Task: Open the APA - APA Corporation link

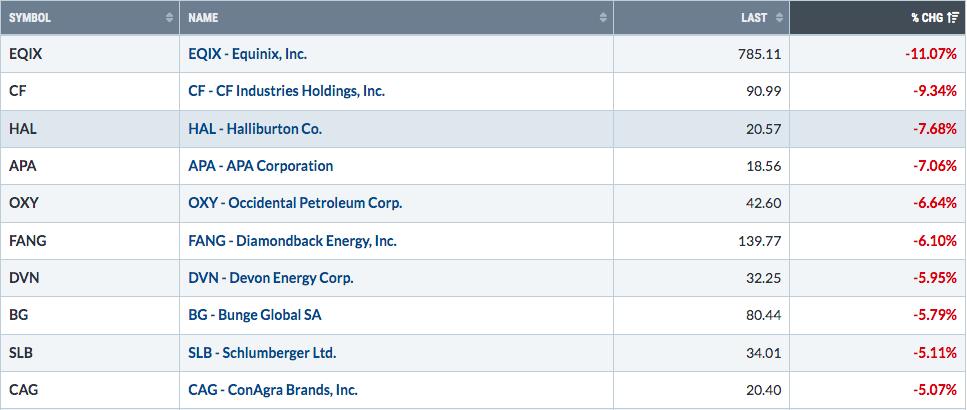Action: 260,166
